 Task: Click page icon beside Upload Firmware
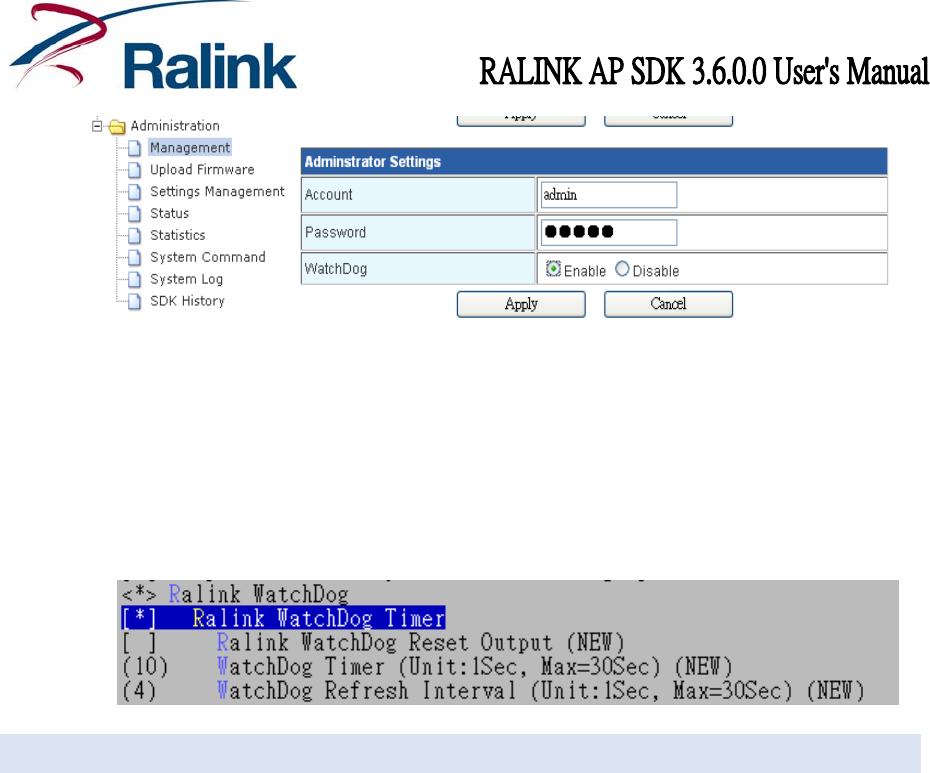tap(135, 170)
